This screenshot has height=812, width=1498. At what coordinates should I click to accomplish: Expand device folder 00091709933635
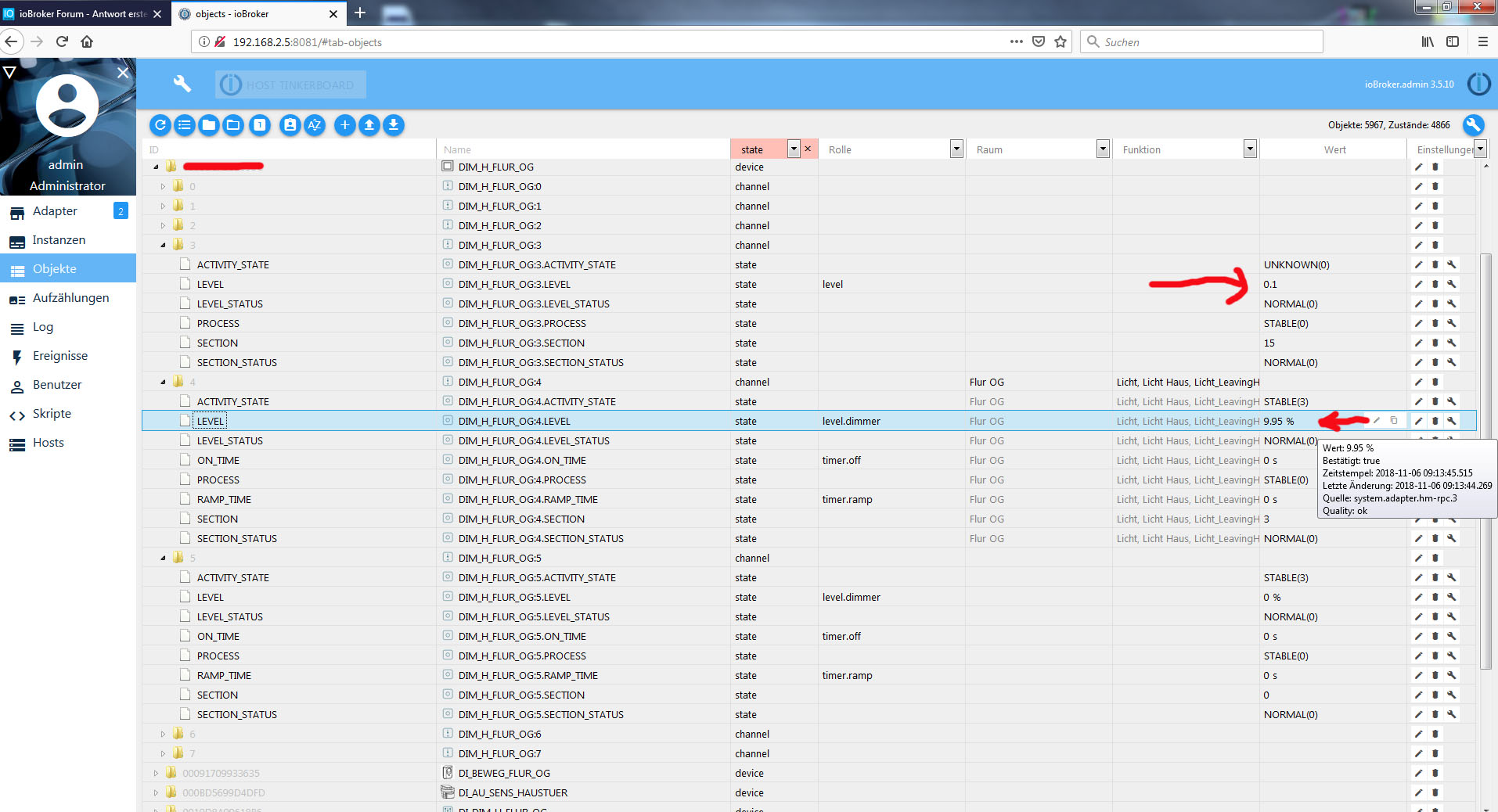tap(156, 774)
